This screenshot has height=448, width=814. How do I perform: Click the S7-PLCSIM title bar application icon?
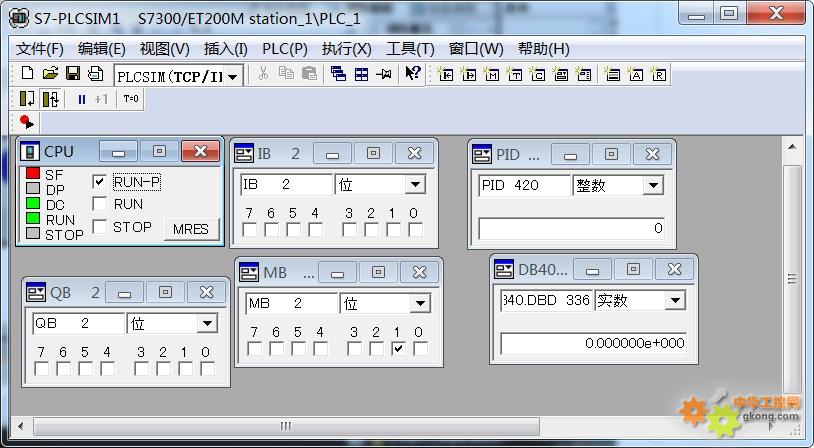19,18
